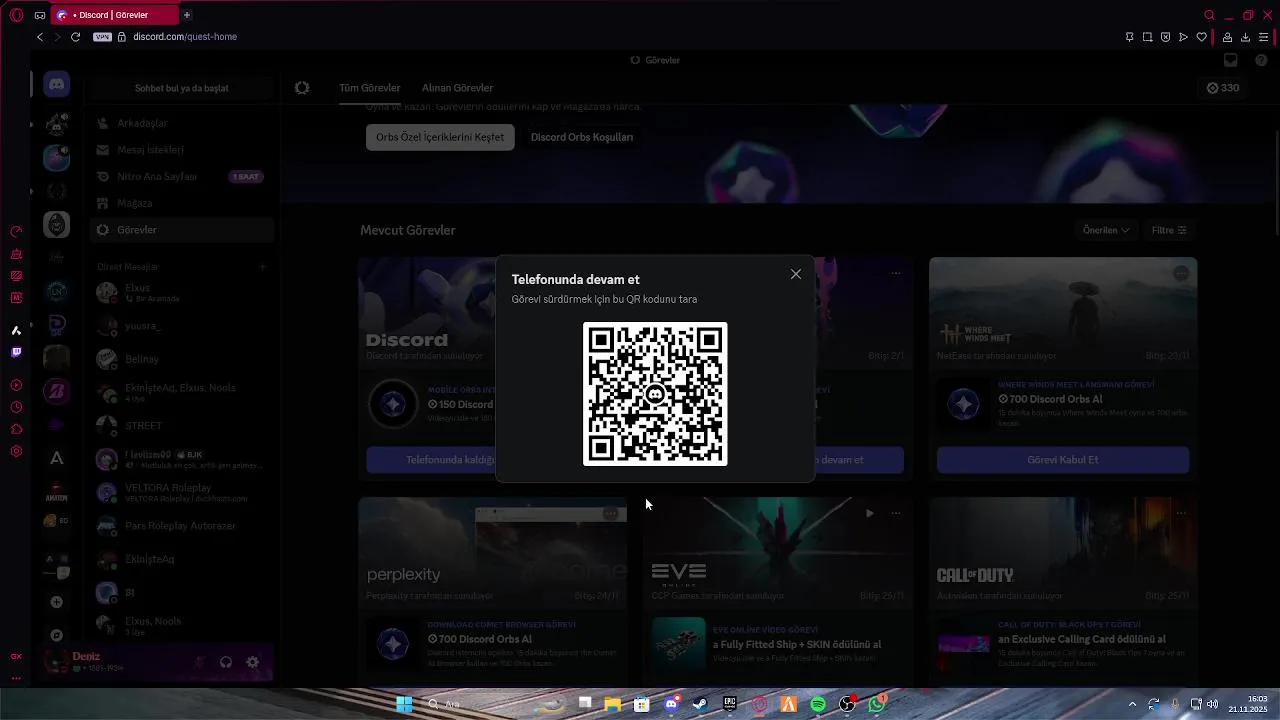Click 'Orbs Özel İçeriklerini Keşfet' button
Screen dimensions: 1280x720
[440, 137]
